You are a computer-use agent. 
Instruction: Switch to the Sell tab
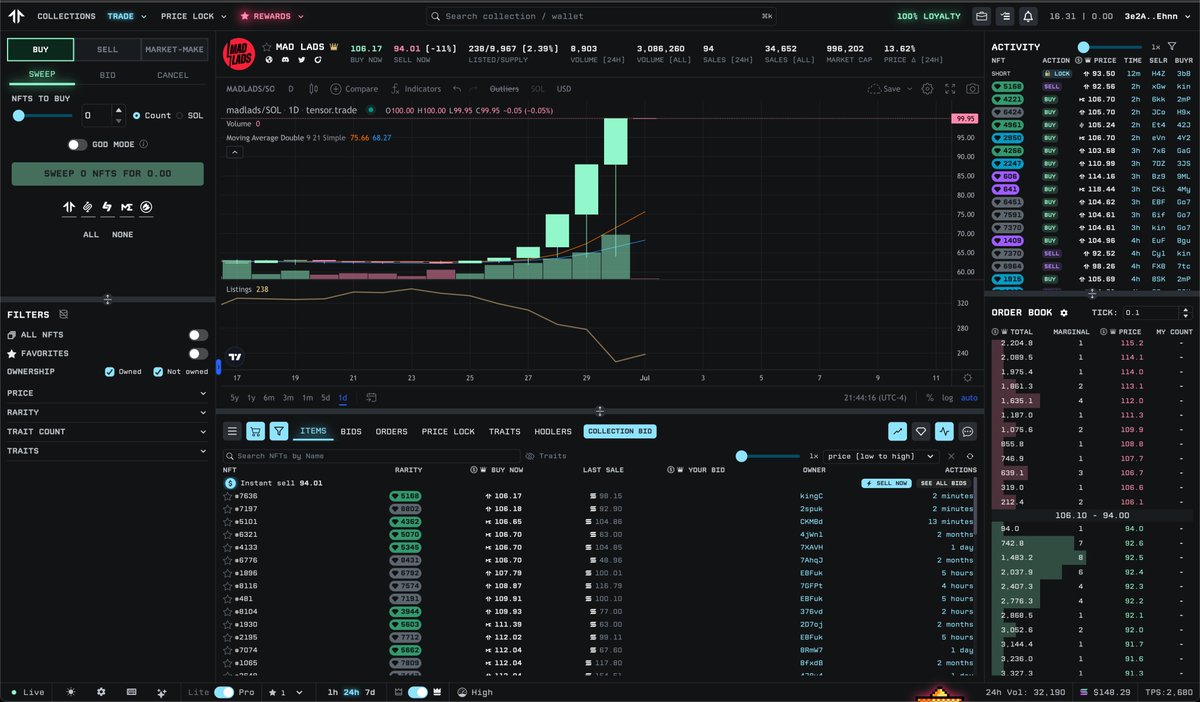107,50
